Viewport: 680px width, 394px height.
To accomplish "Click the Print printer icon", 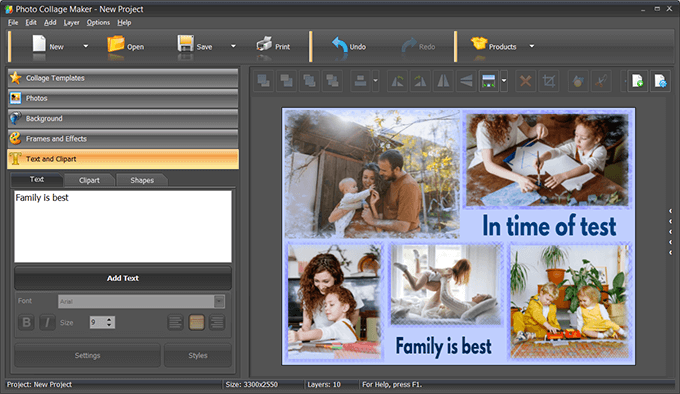I will click(264, 44).
